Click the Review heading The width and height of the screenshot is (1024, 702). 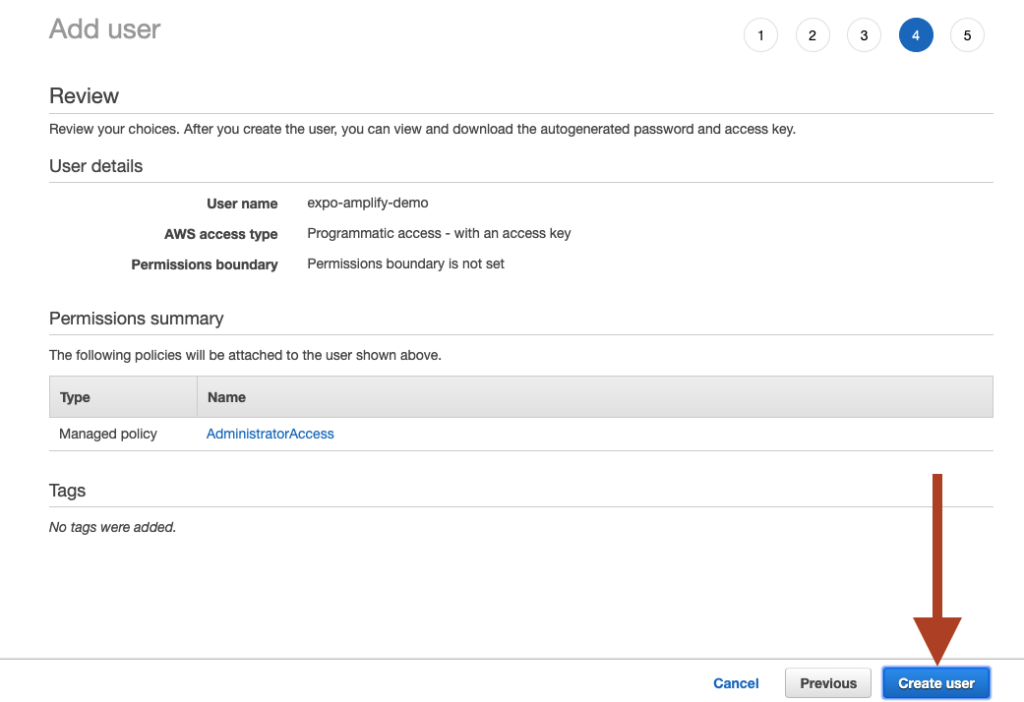[84, 96]
